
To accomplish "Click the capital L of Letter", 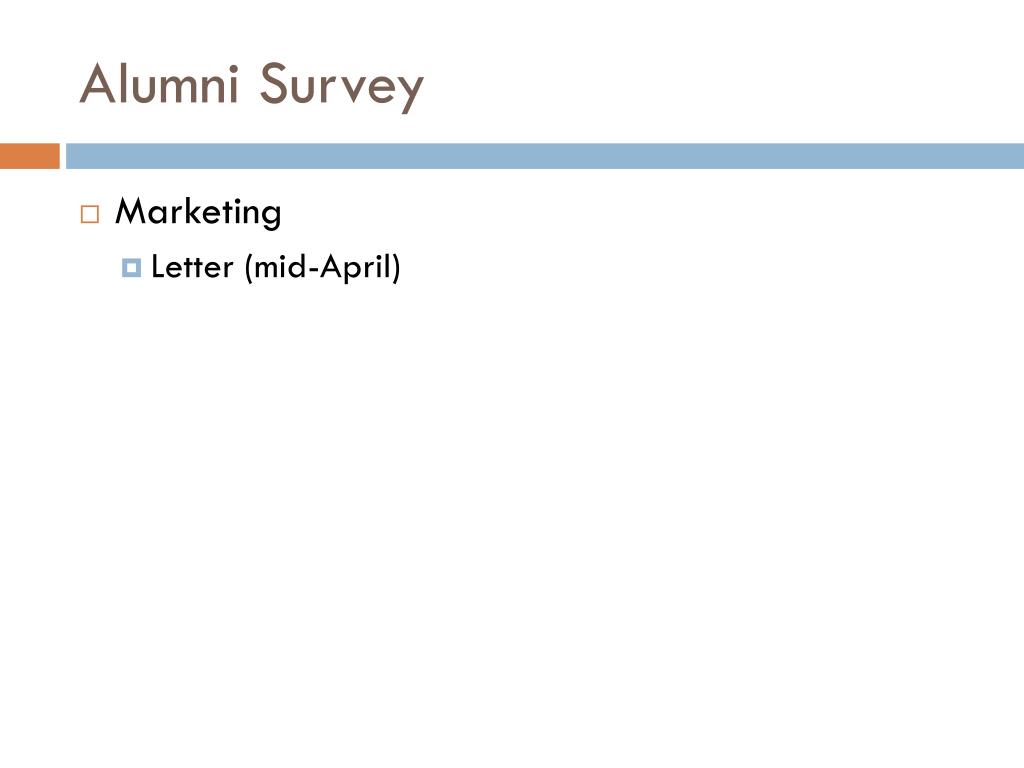I will (159, 267).
